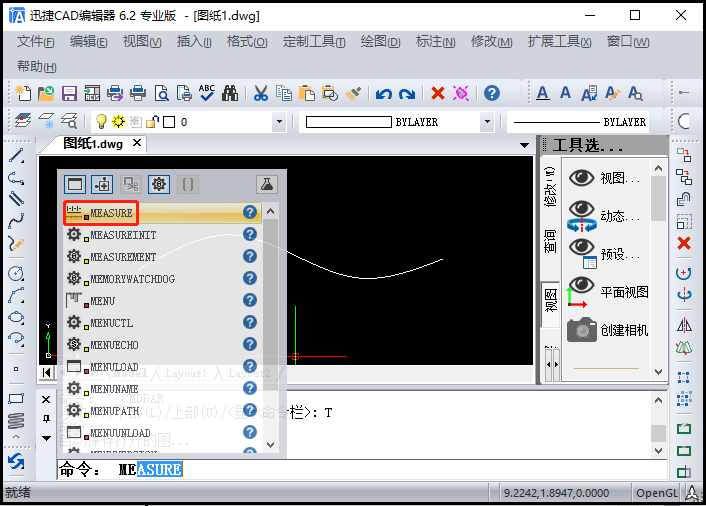The height and width of the screenshot is (506, 706).
Task: Select MENULOAD from suggestion list
Action: 162,366
